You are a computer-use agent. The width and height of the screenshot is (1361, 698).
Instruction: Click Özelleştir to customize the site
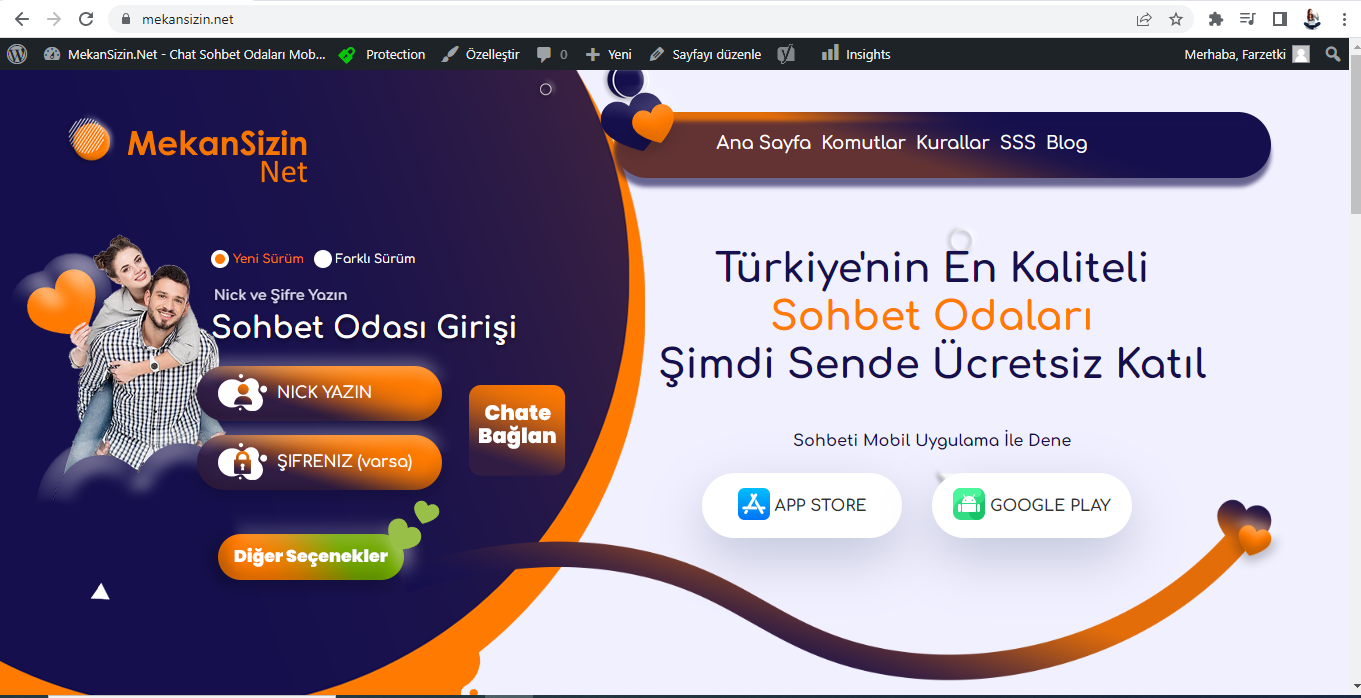(x=480, y=54)
